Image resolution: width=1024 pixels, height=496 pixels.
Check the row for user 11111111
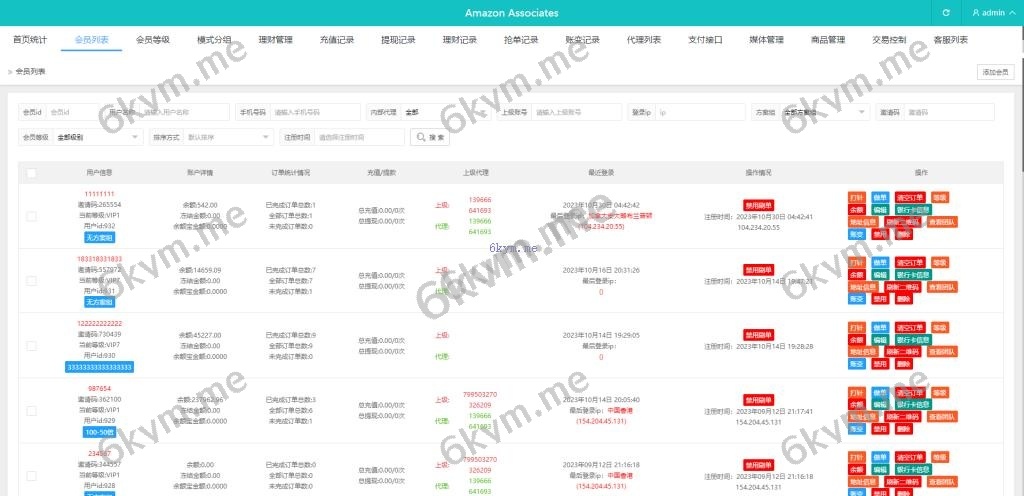(32, 216)
